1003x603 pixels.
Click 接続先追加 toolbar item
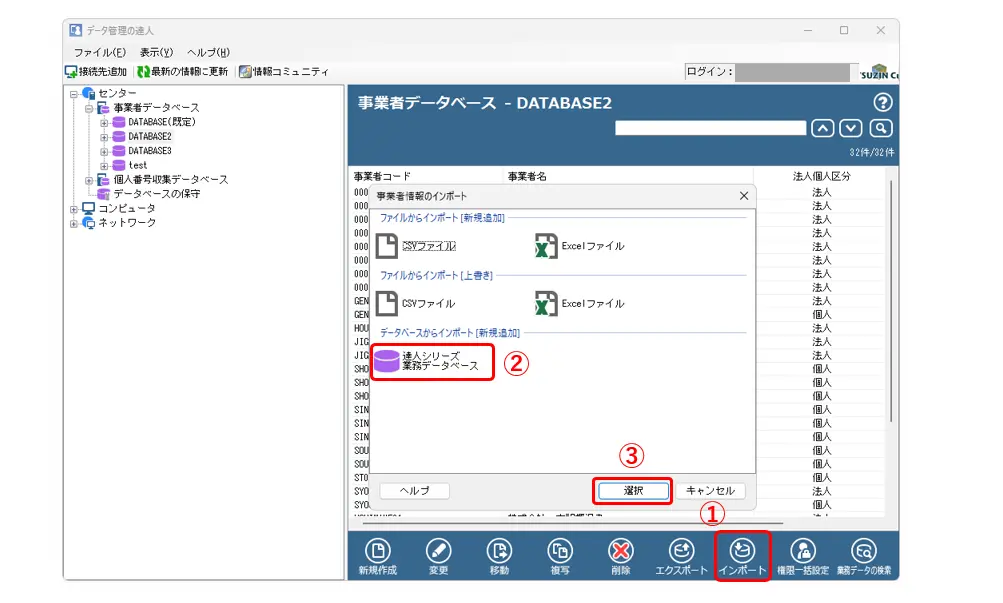96,72
